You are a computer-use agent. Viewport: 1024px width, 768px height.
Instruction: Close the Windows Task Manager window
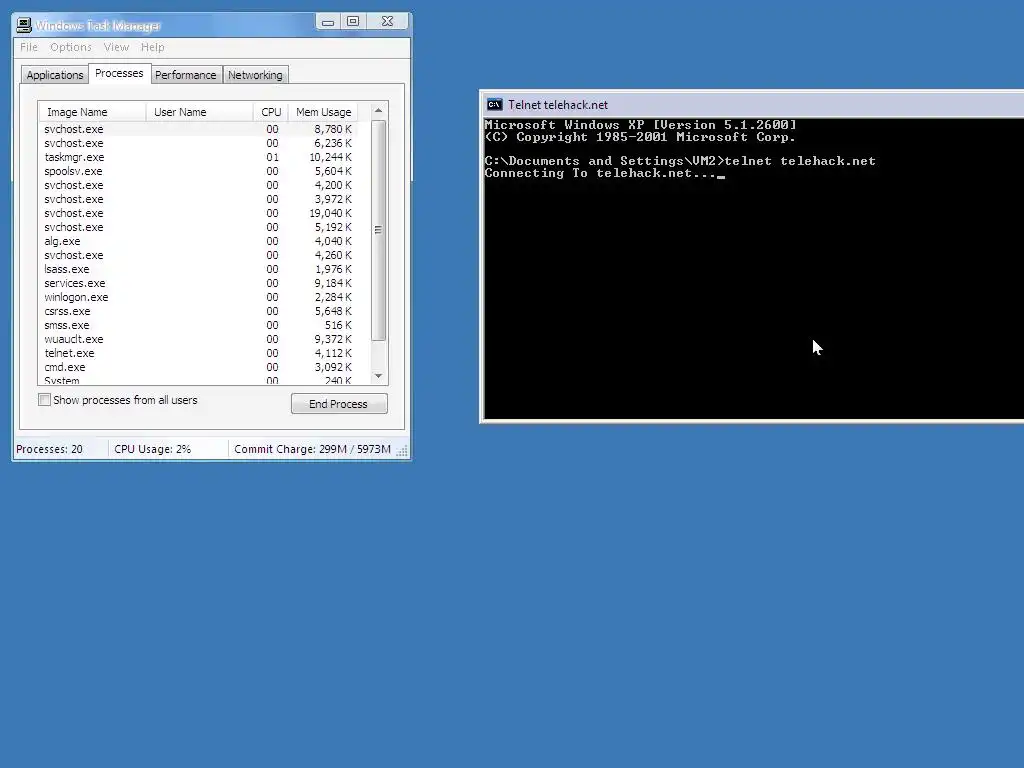387,22
